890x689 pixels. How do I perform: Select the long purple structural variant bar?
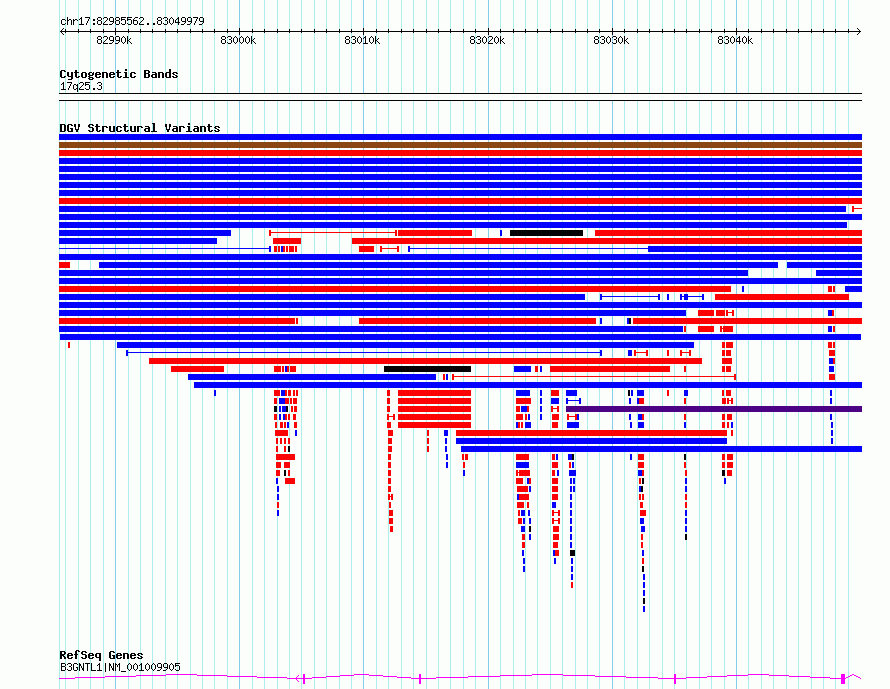tap(714, 409)
